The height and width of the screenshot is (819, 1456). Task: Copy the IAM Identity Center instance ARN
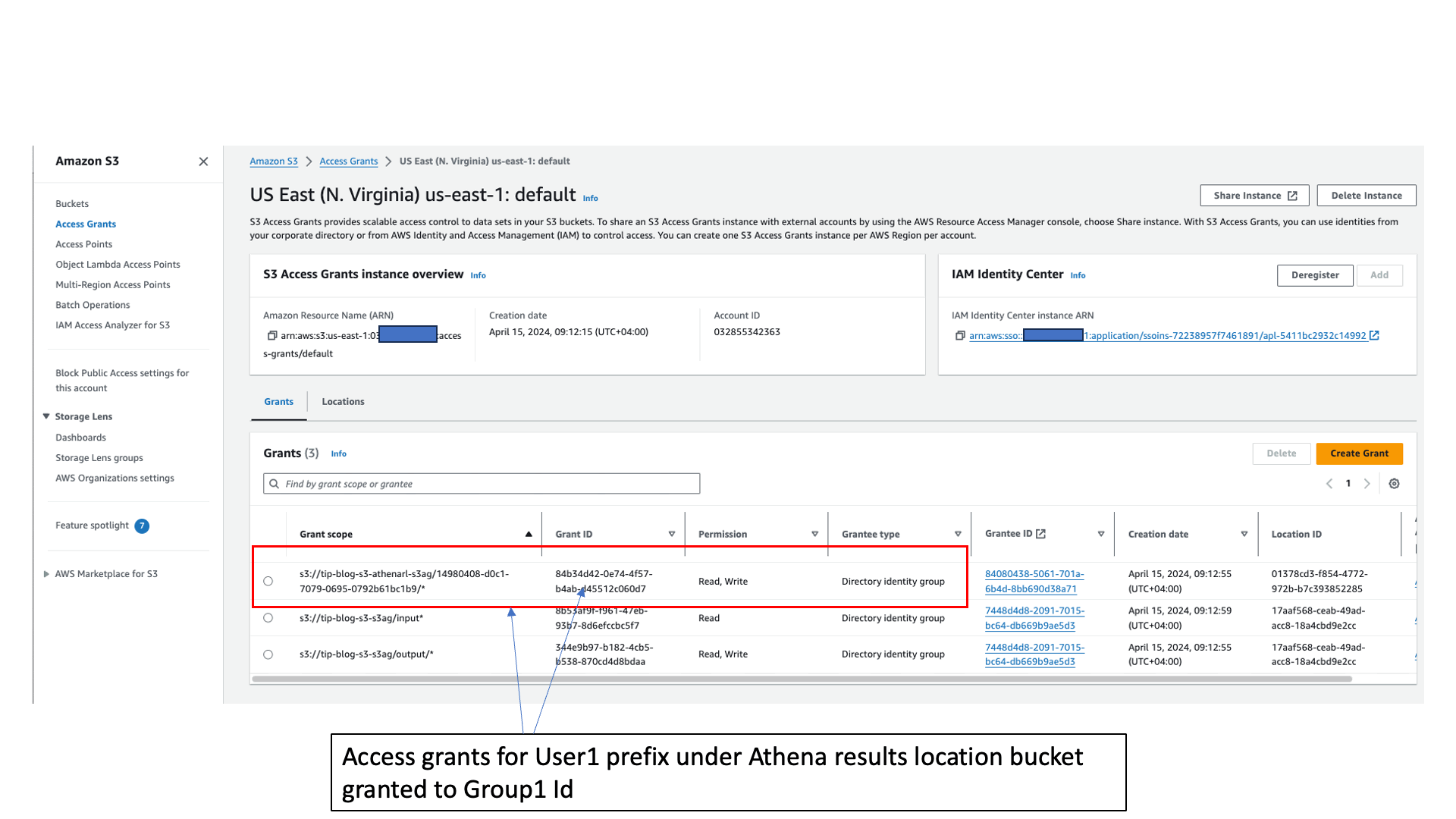960,336
